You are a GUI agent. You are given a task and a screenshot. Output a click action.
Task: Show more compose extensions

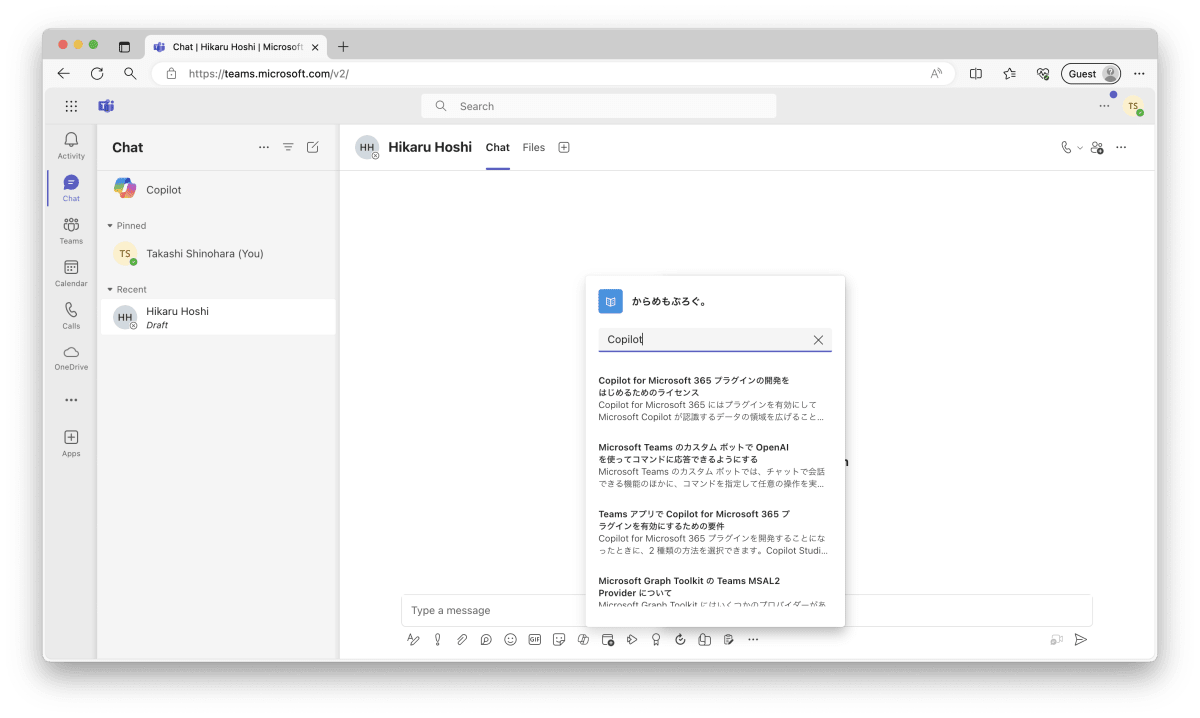pyautogui.click(x=753, y=640)
